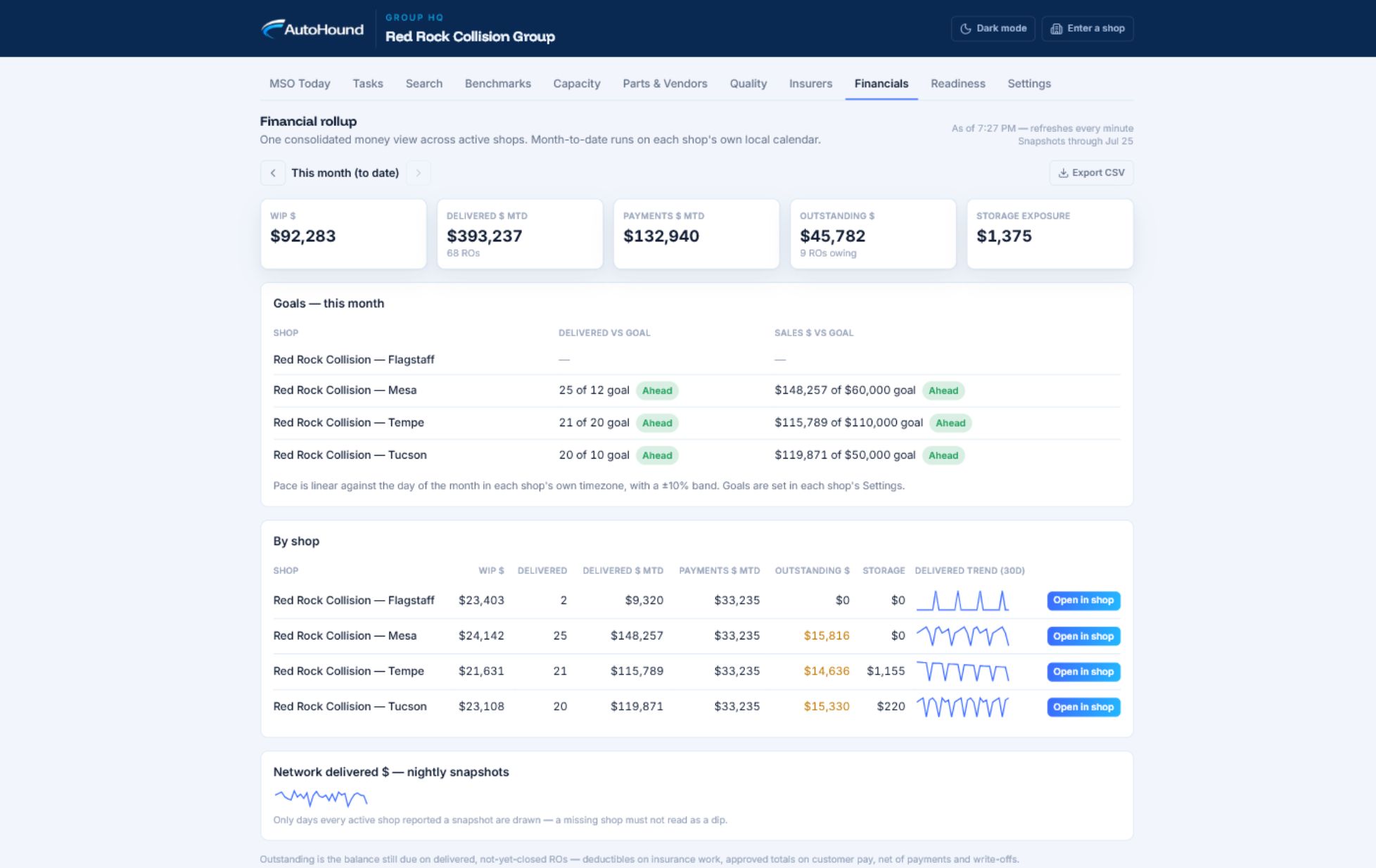Viewport: 1376px width, 868px height.
Task: Click Flagstaff row in Goals table
Action: 696,359
